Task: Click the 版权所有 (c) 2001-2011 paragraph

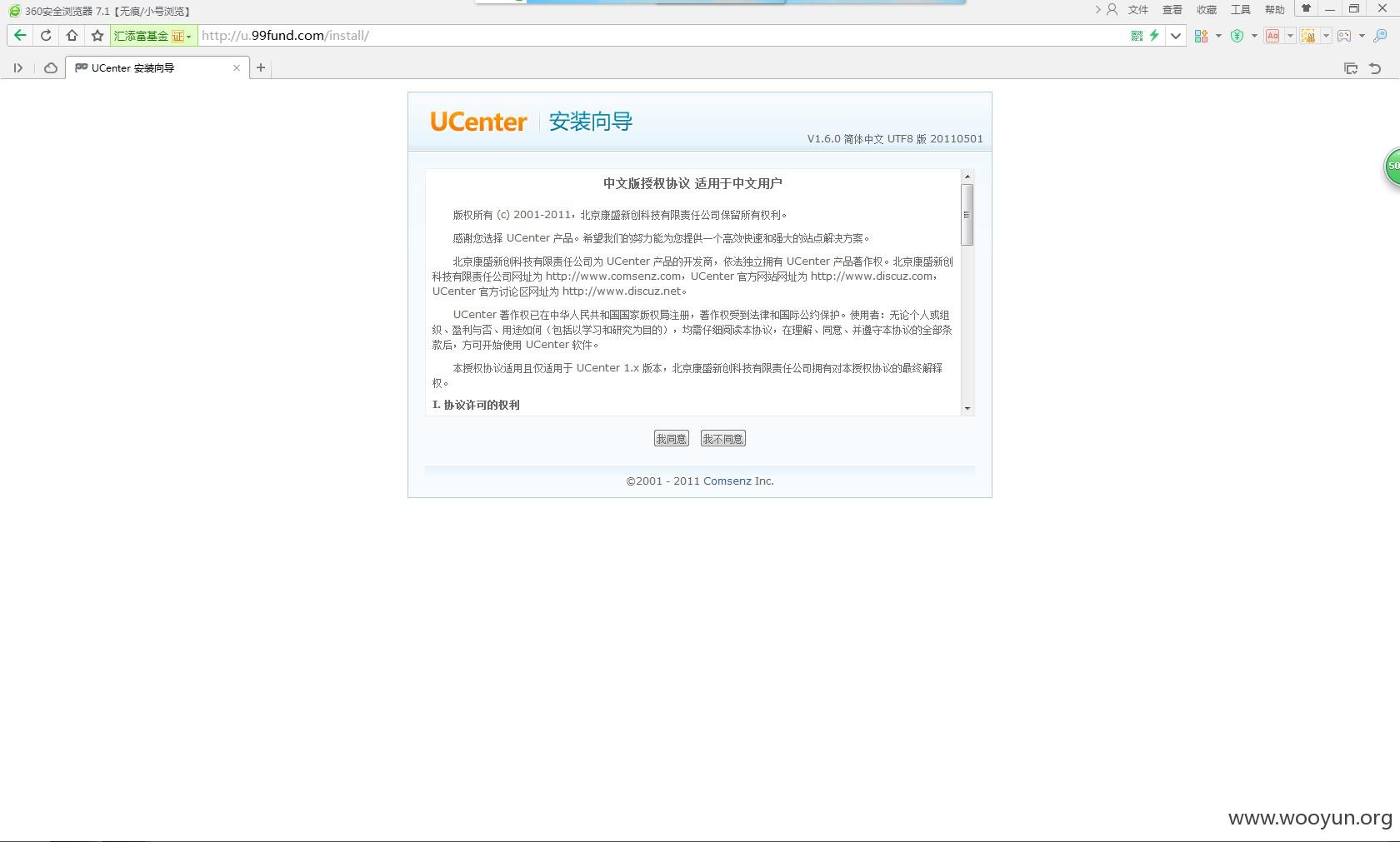Action: point(620,215)
